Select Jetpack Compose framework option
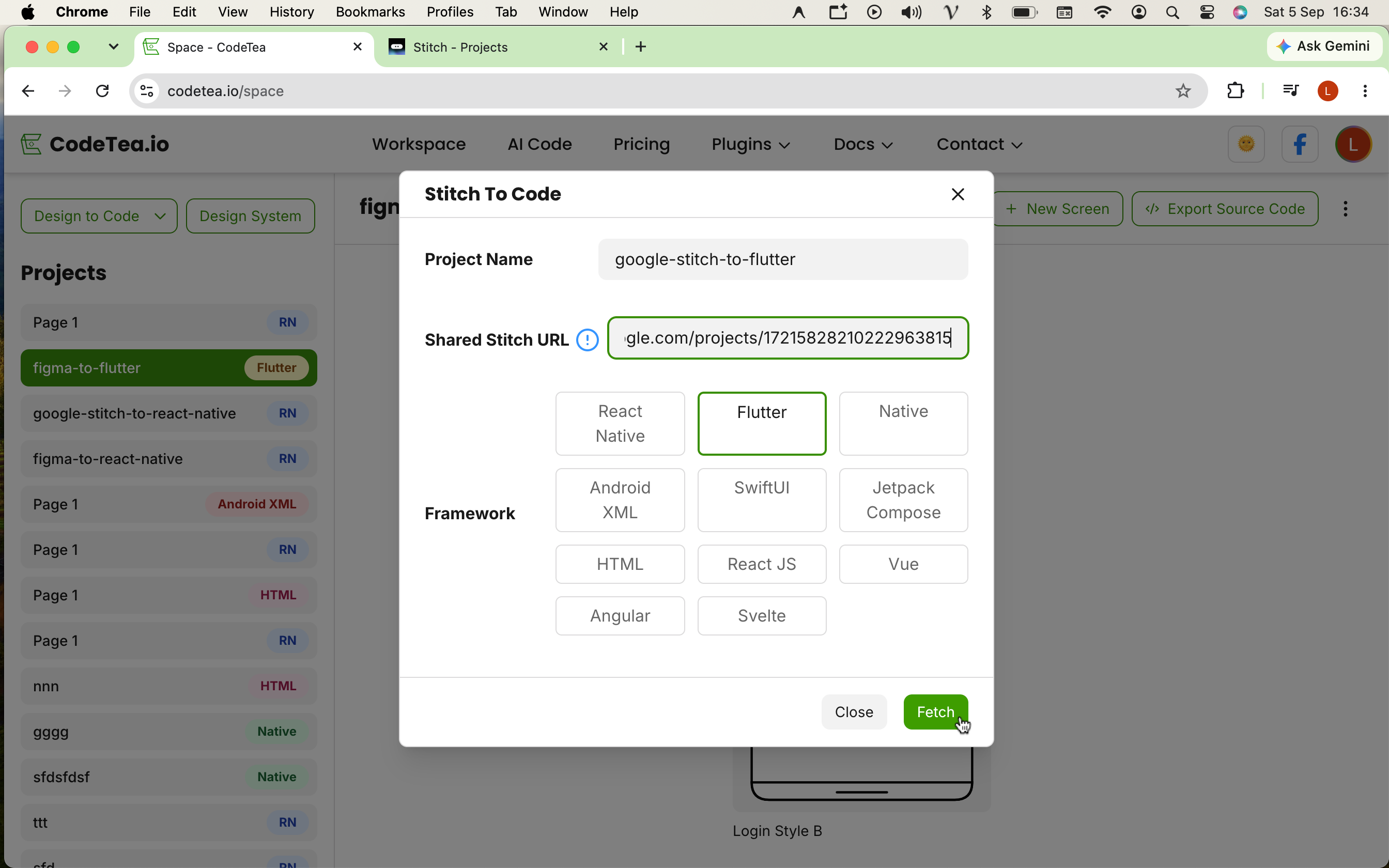 pyautogui.click(x=903, y=500)
